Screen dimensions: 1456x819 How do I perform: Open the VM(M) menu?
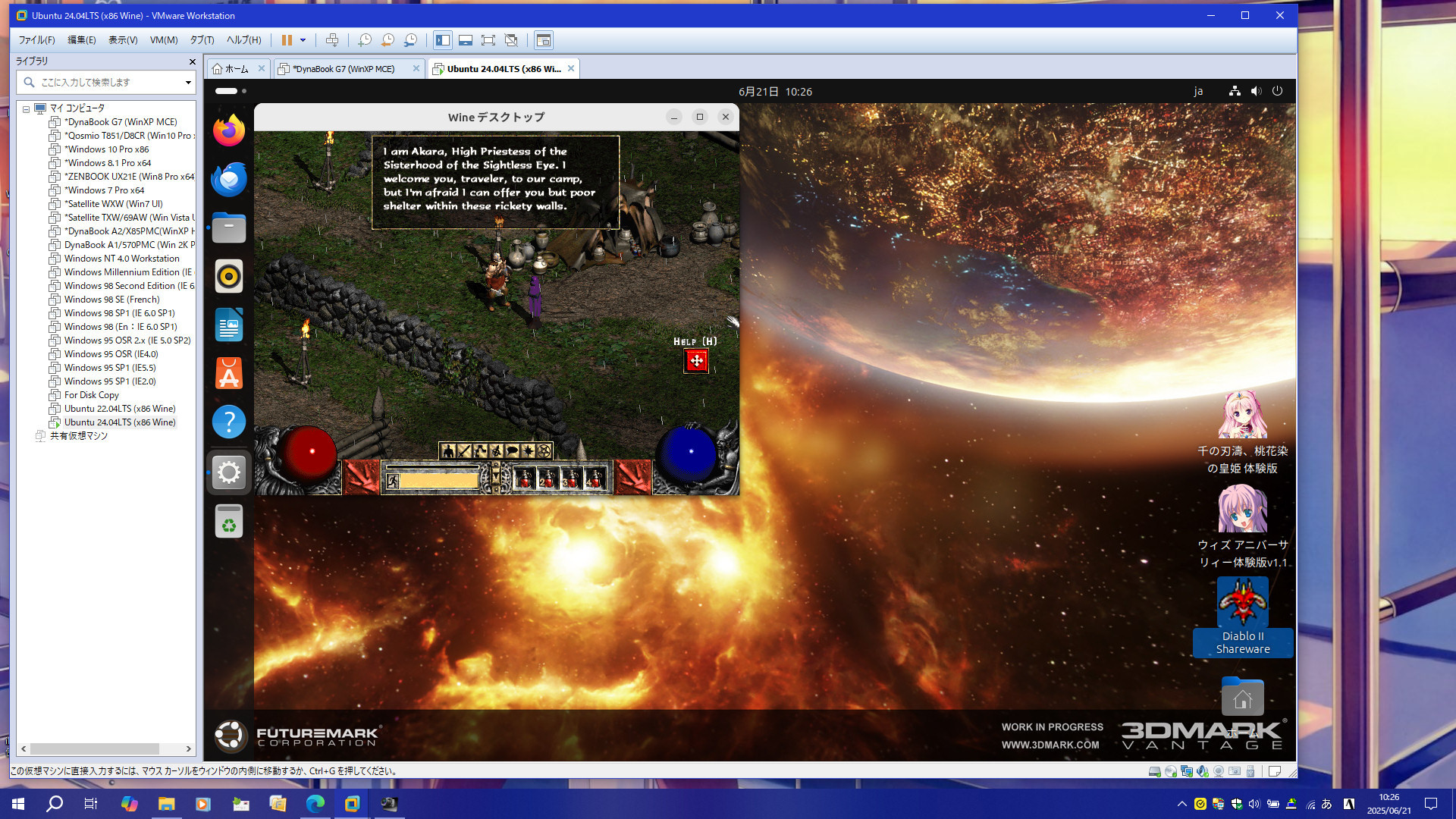click(164, 40)
